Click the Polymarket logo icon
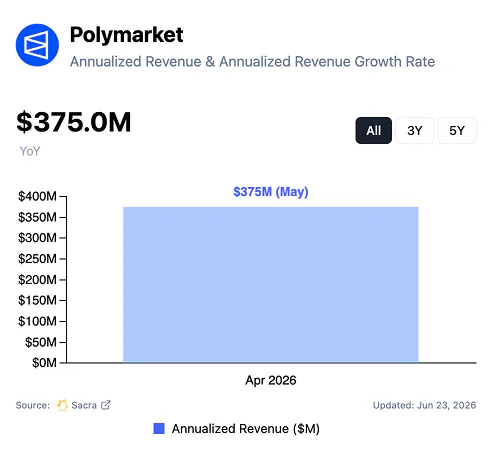Image resolution: width=494 pixels, height=461 pixels. pos(37,45)
